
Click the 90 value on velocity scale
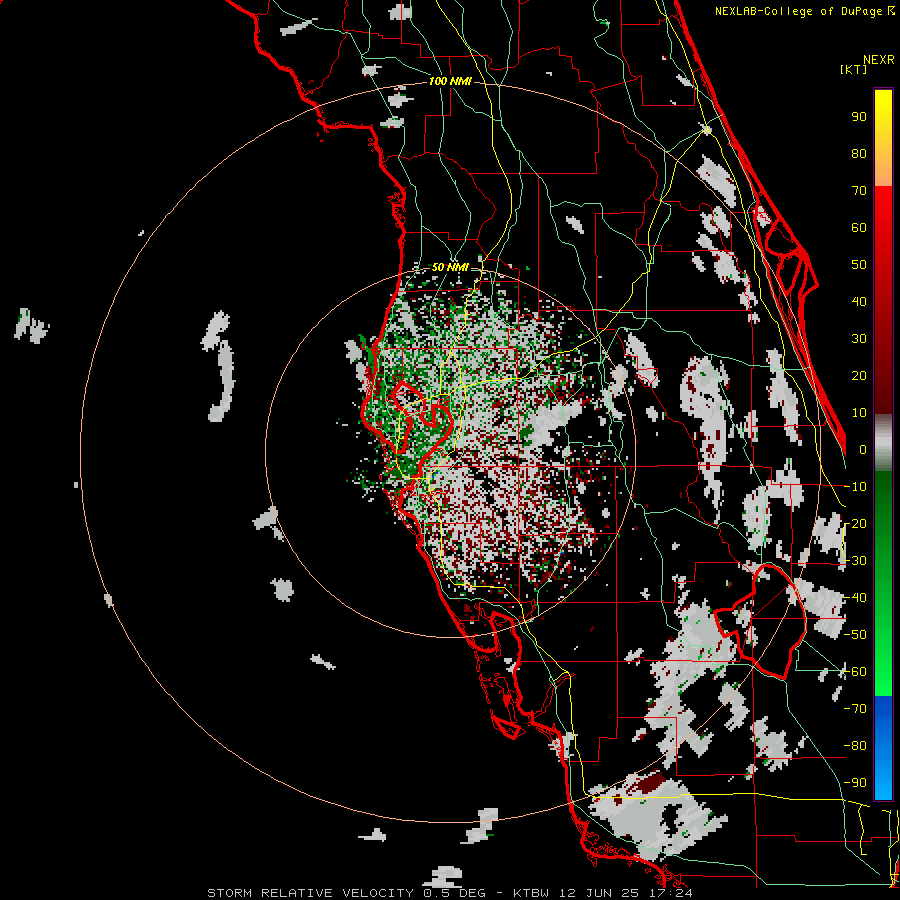[x=859, y=117]
